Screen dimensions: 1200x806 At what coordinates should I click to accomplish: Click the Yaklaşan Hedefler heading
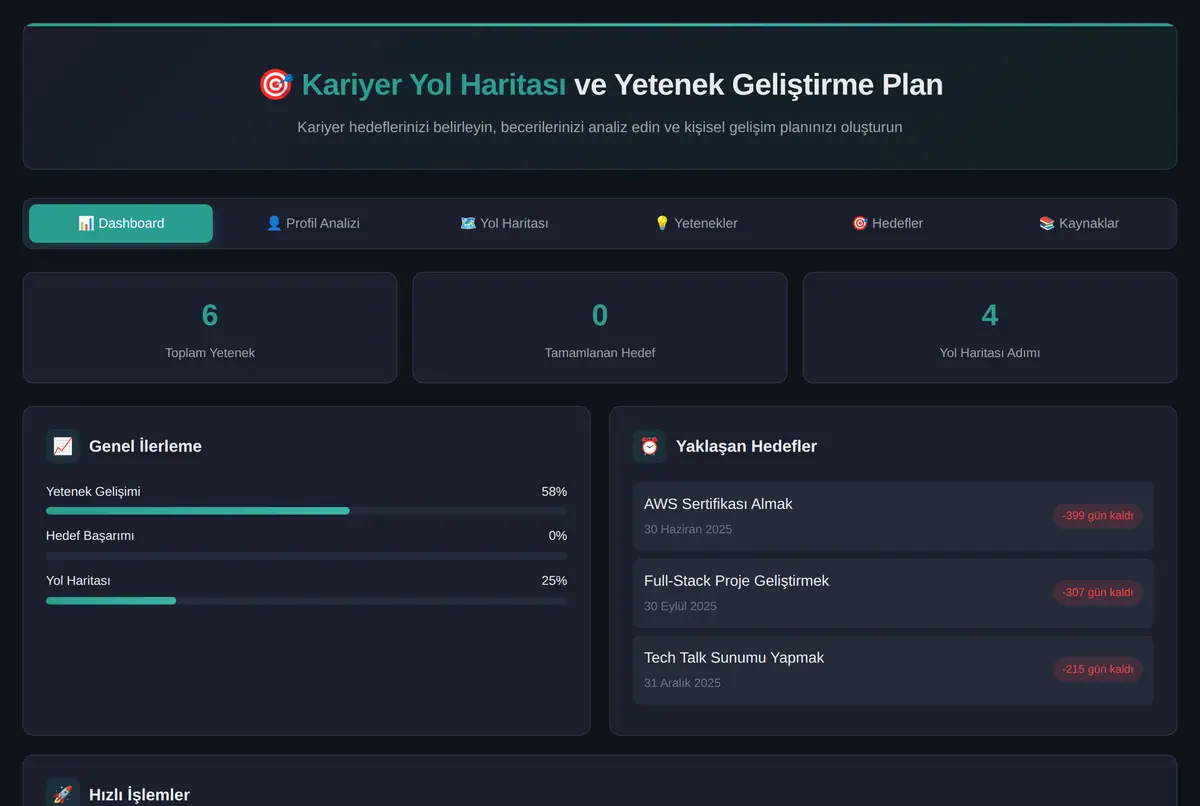(746, 446)
